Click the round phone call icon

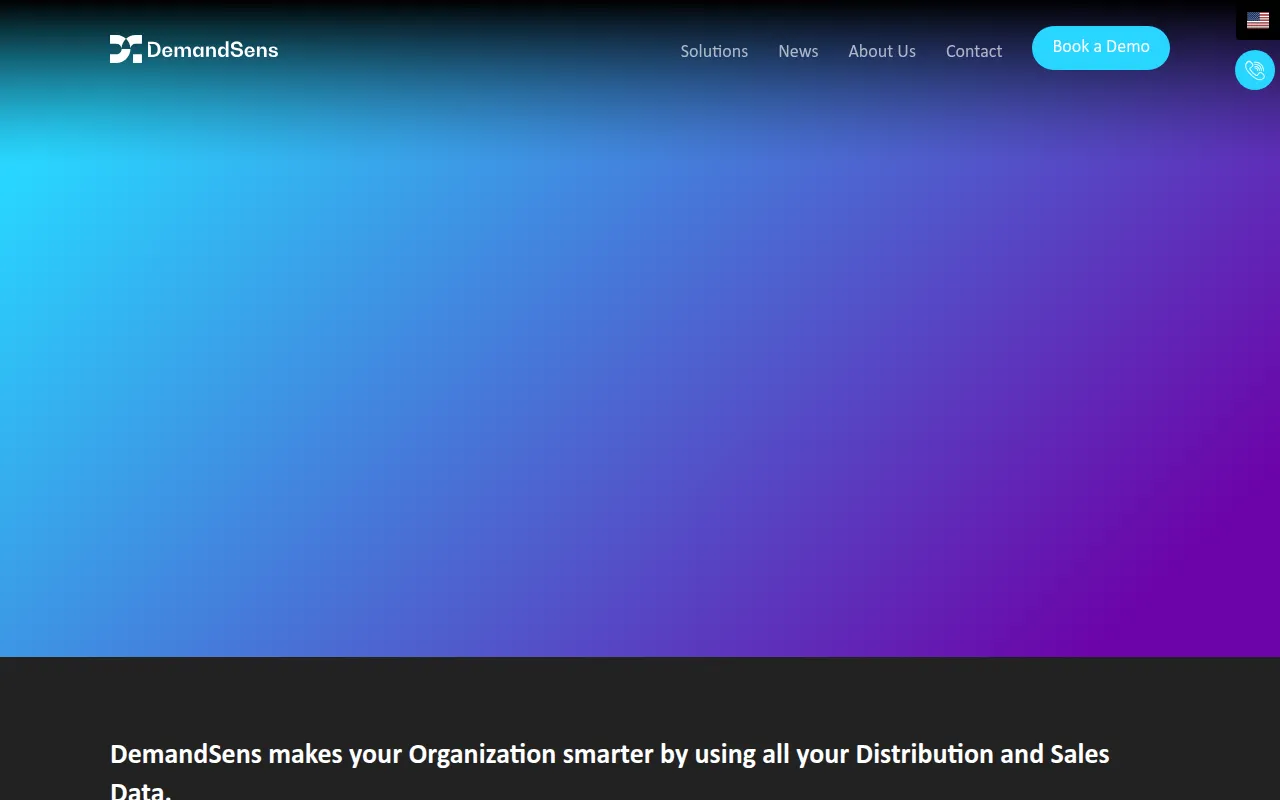[x=1255, y=70]
